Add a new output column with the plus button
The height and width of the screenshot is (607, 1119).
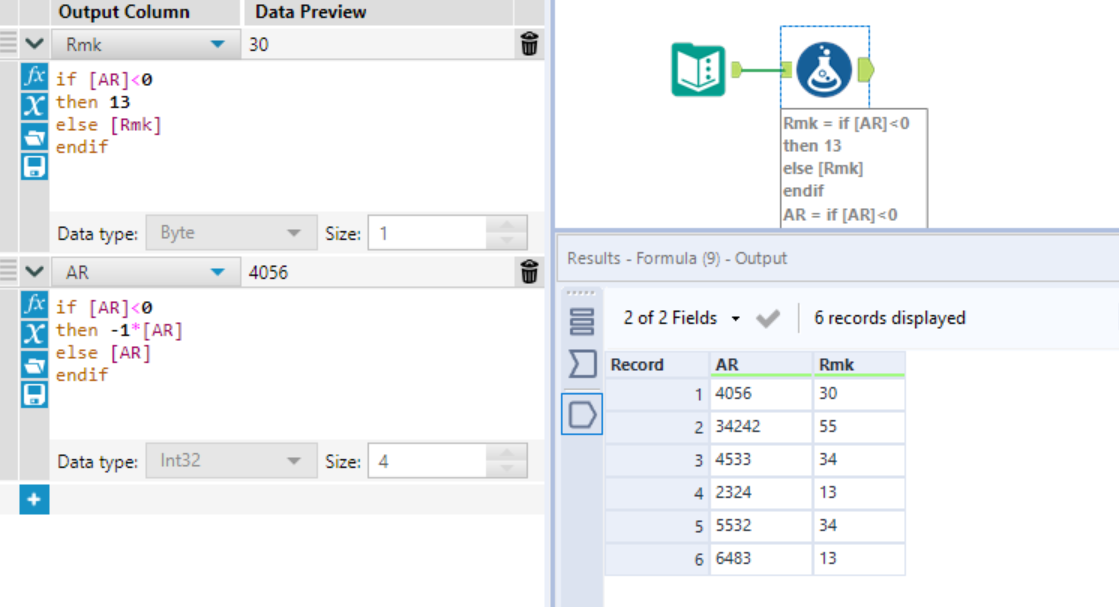[x=34, y=500]
